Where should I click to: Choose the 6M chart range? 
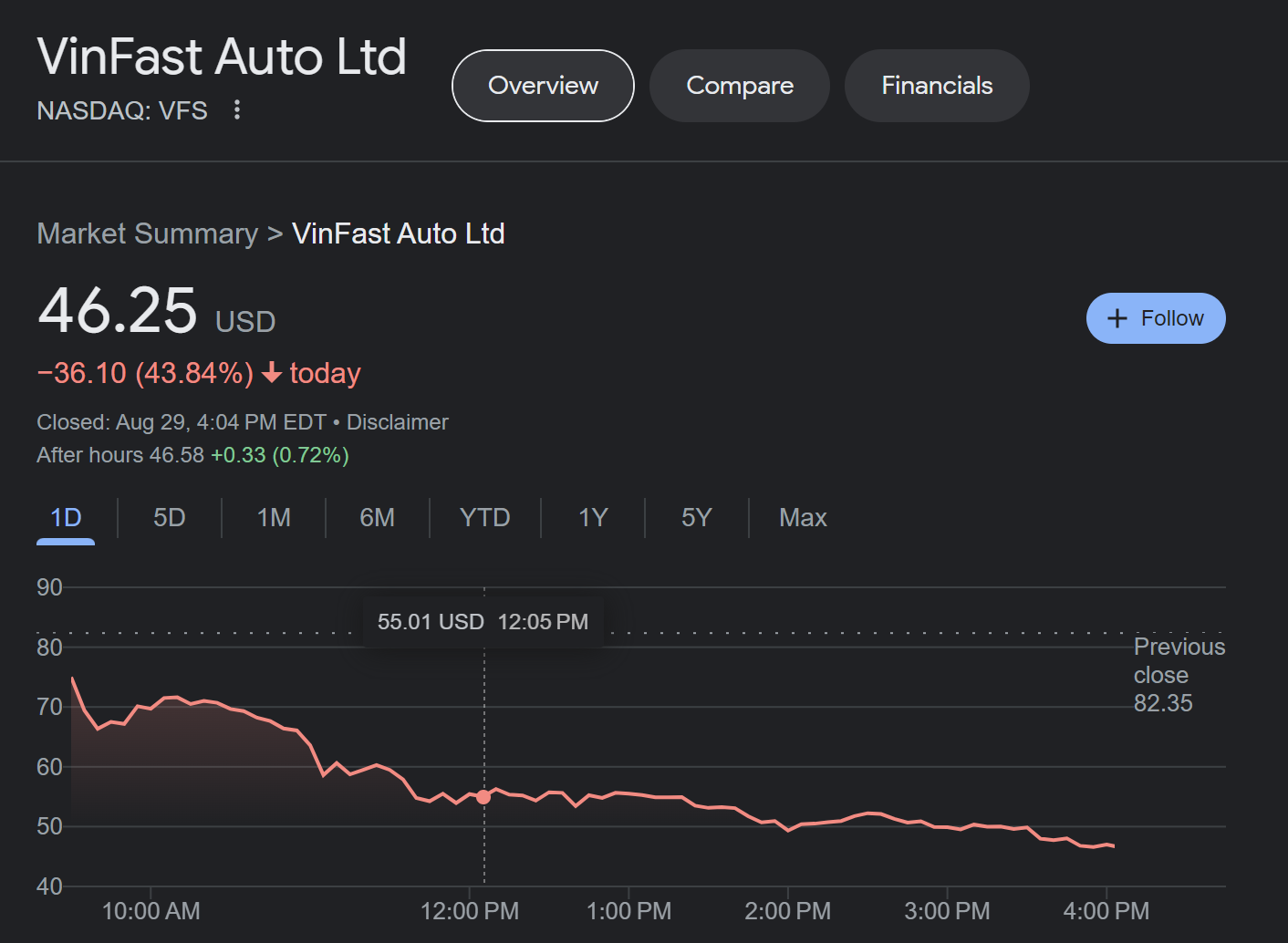378,518
